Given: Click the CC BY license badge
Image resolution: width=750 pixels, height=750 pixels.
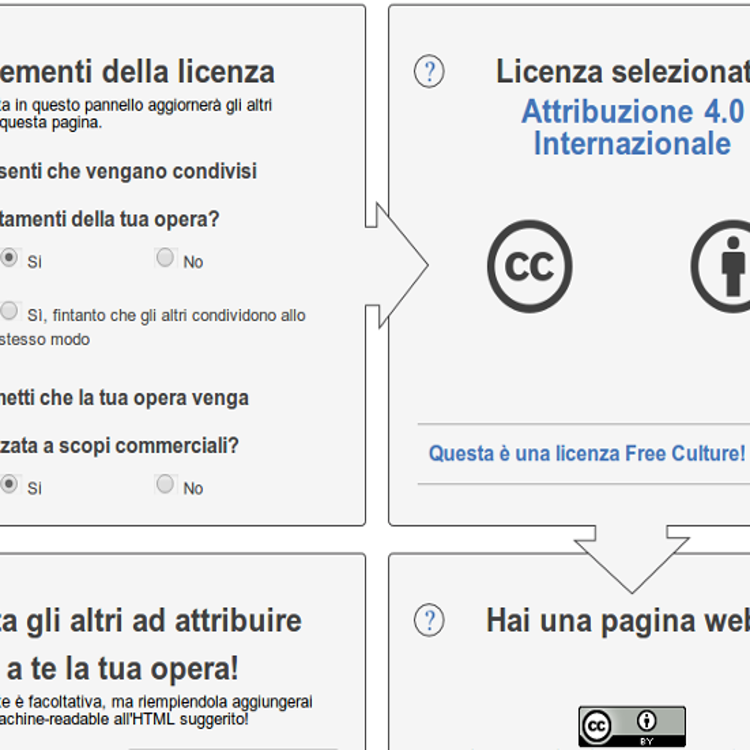Looking at the screenshot, I should point(632,727).
